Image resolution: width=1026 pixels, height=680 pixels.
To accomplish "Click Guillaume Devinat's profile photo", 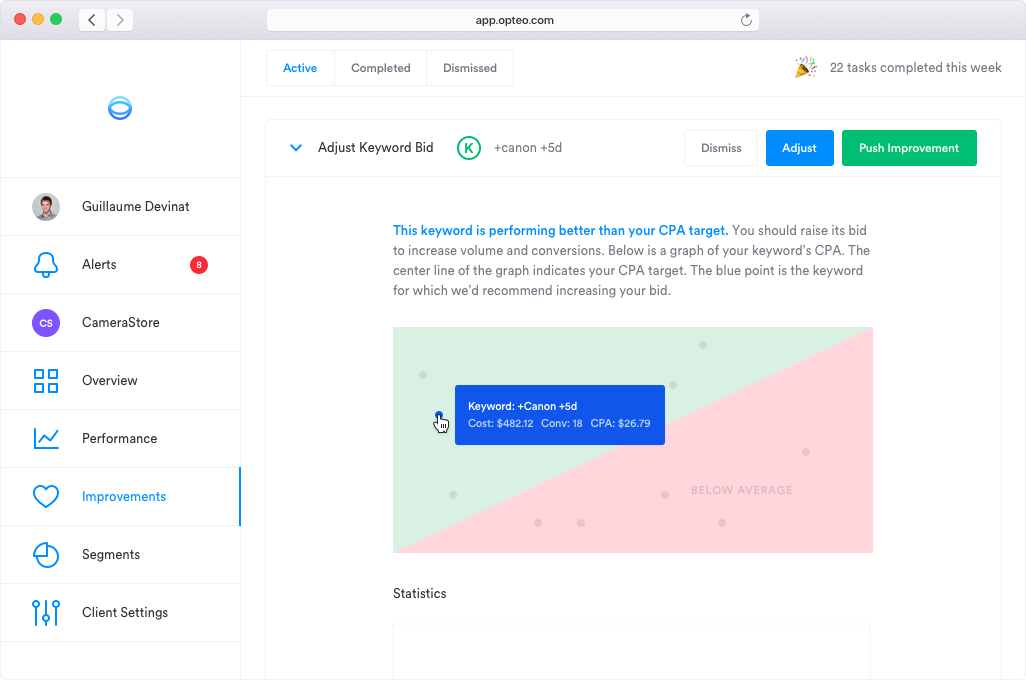I will coord(46,207).
